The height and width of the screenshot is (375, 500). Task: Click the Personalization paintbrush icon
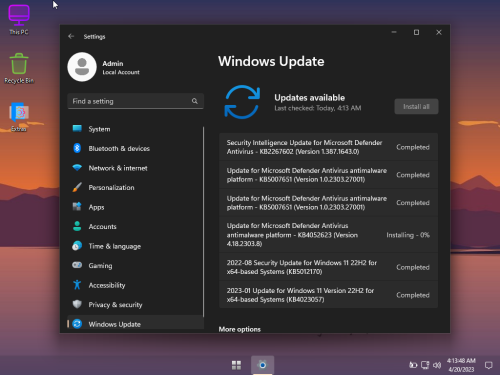77,187
